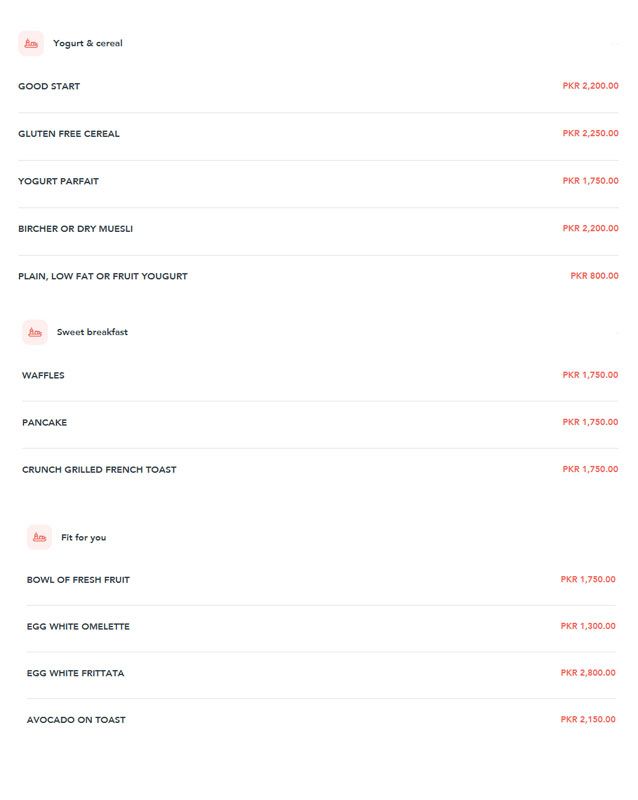This screenshot has height=800, width=638.
Task: Choose the PANCAKE item
Action: pyautogui.click(x=320, y=422)
